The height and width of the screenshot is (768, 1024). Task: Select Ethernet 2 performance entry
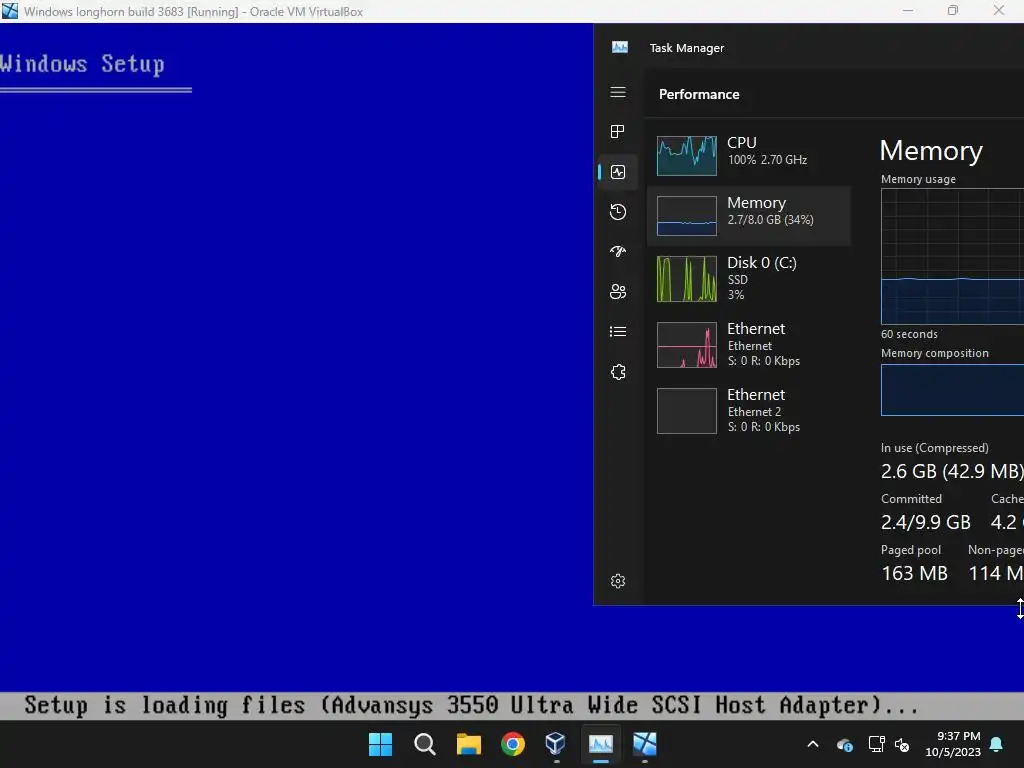[748, 411]
